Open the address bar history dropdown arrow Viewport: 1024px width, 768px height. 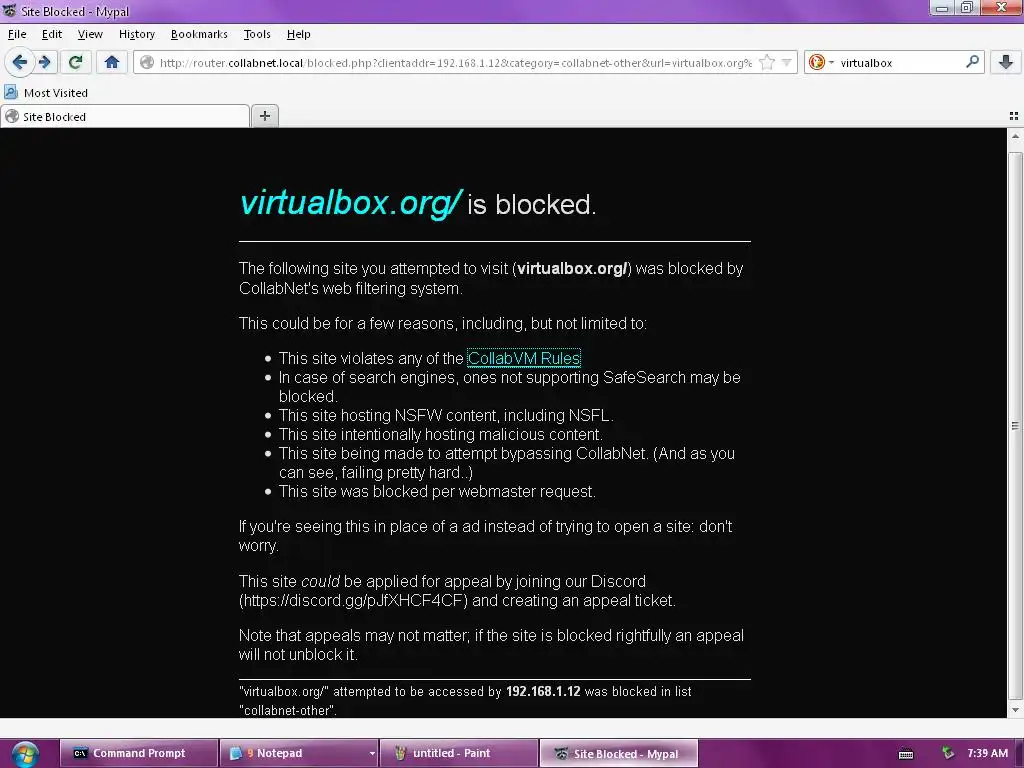pyautogui.click(x=787, y=63)
